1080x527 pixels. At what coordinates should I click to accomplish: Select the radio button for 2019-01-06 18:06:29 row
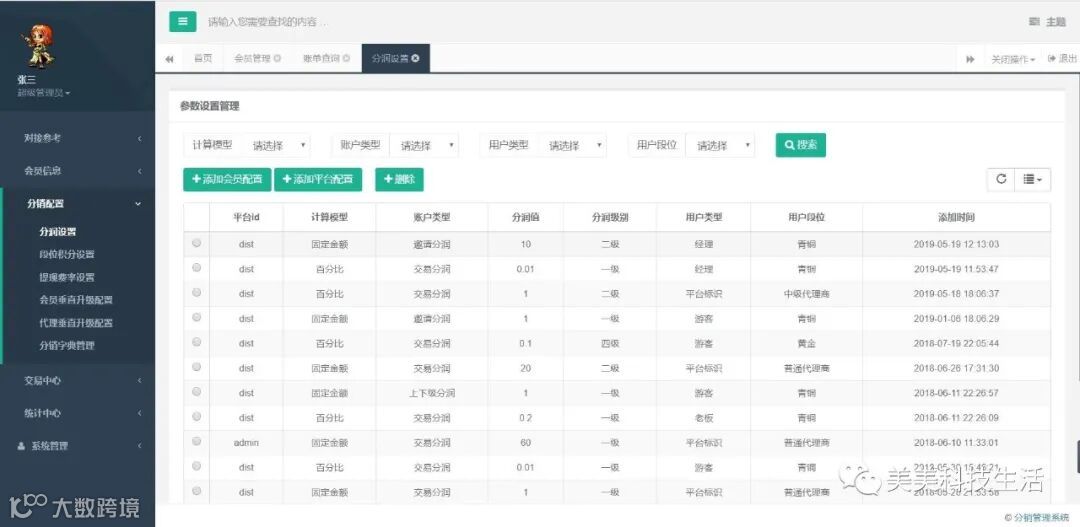pyautogui.click(x=197, y=317)
